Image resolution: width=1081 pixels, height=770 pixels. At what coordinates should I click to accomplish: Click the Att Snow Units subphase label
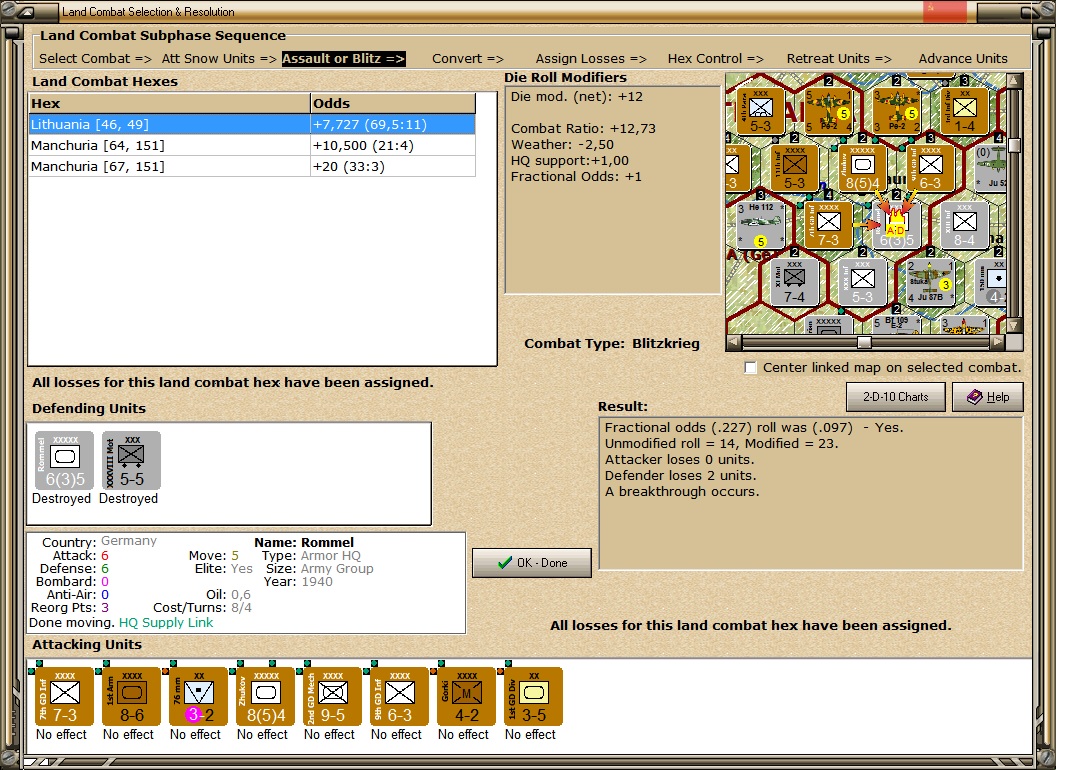(x=219, y=59)
